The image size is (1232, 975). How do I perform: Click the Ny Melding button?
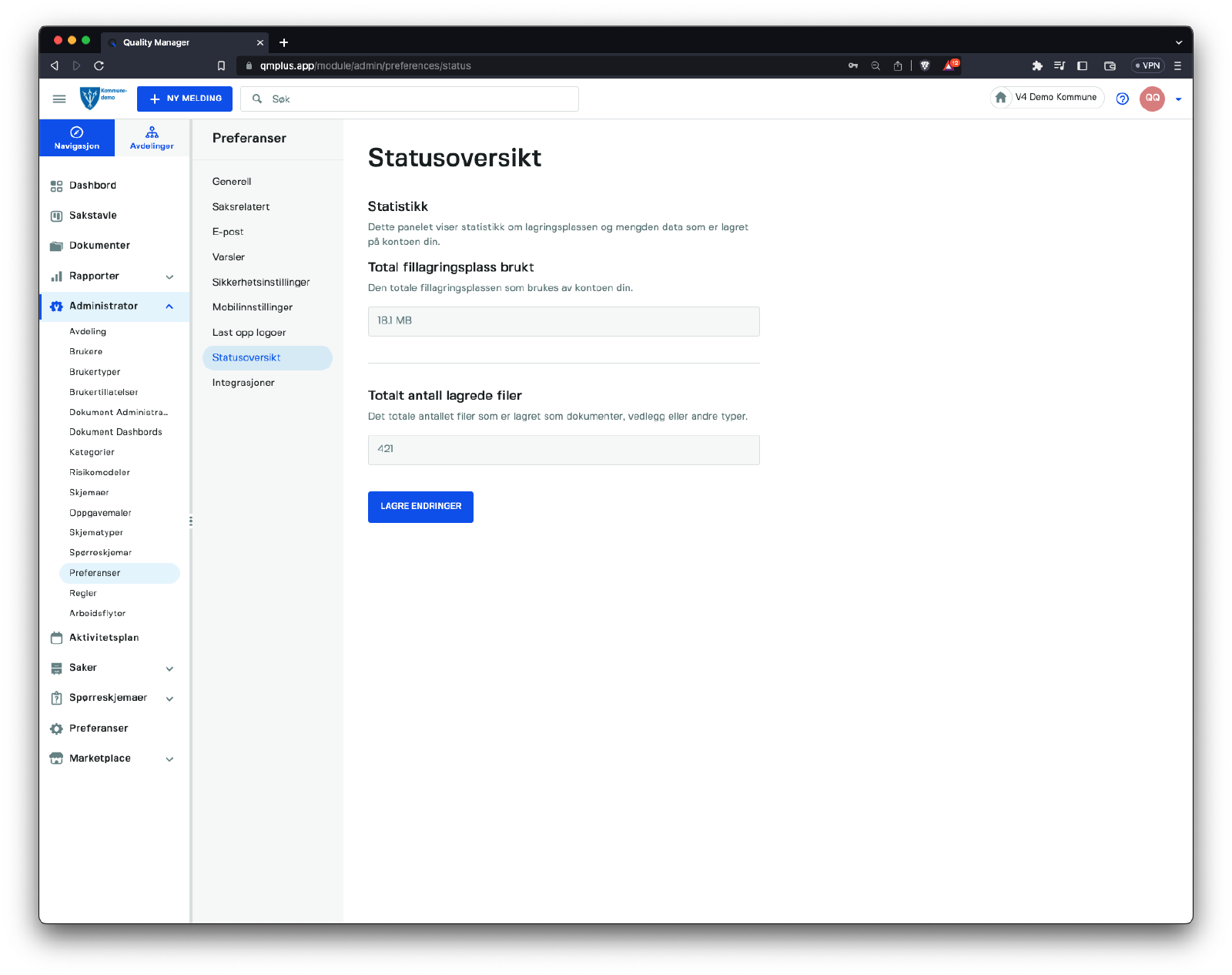pyautogui.click(x=185, y=99)
